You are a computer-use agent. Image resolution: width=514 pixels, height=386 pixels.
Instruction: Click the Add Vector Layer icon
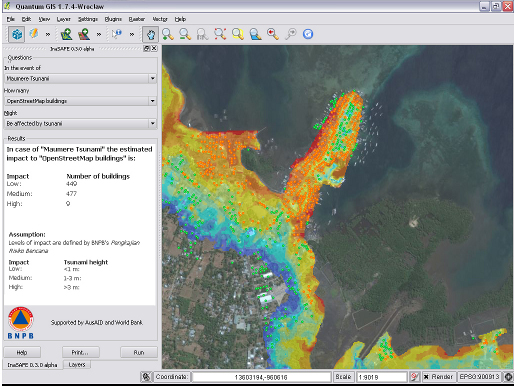[66, 34]
